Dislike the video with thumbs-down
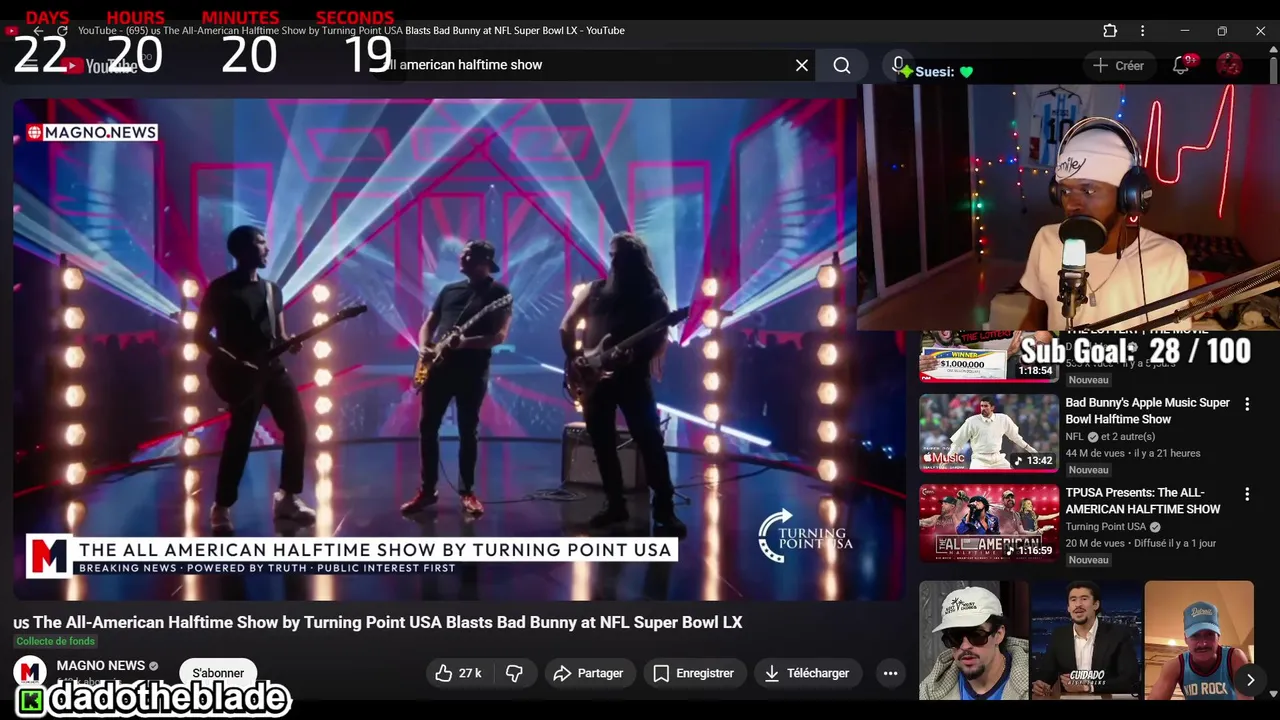1280x720 pixels. coord(514,674)
